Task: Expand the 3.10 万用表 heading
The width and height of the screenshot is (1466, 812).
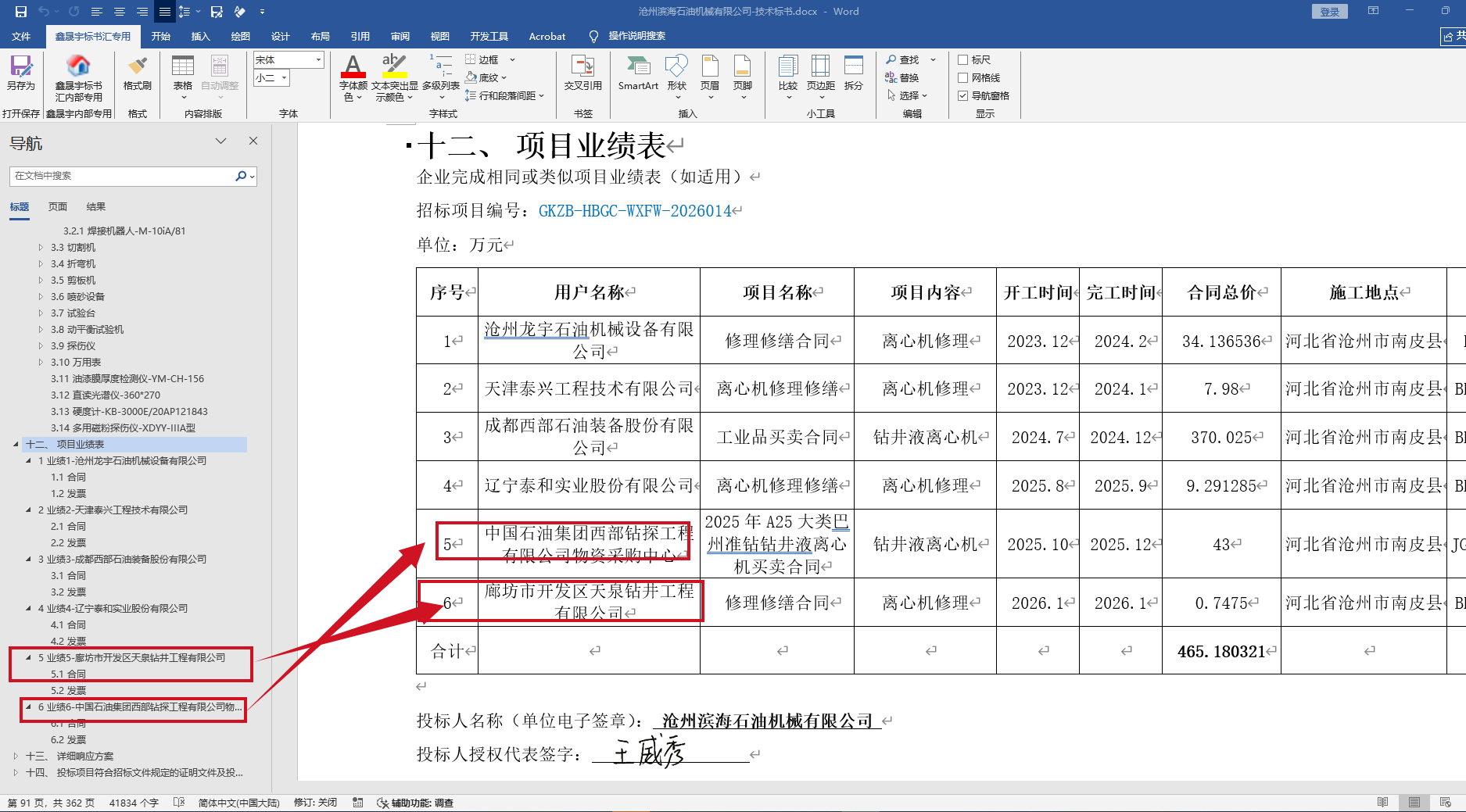Action: [41, 362]
